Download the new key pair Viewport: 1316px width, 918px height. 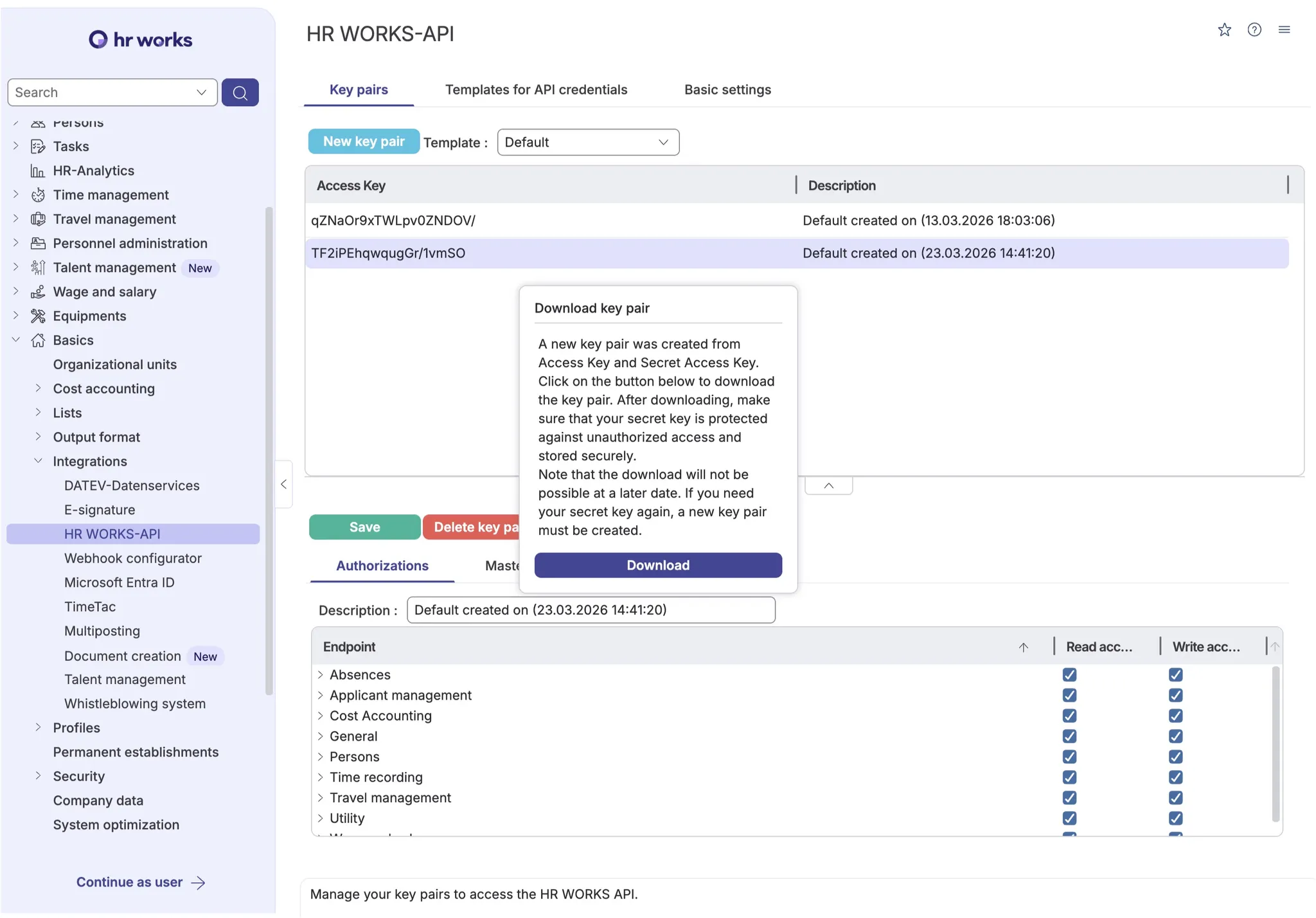tap(658, 565)
